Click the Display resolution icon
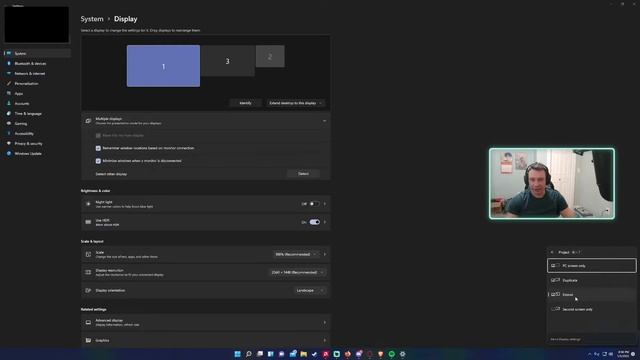The height and width of the screenshot is (360, 640). 88,272
